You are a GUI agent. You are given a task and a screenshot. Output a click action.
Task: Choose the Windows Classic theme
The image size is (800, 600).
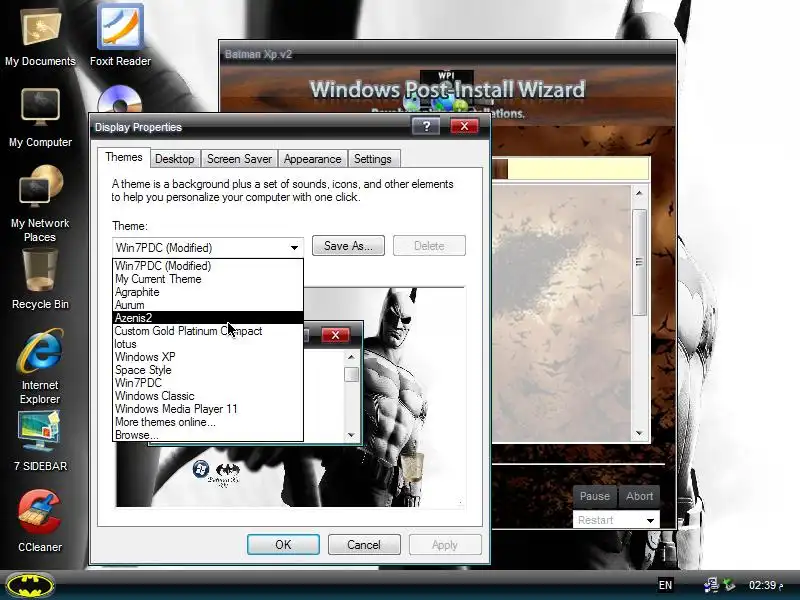click(x=208, y=396)
